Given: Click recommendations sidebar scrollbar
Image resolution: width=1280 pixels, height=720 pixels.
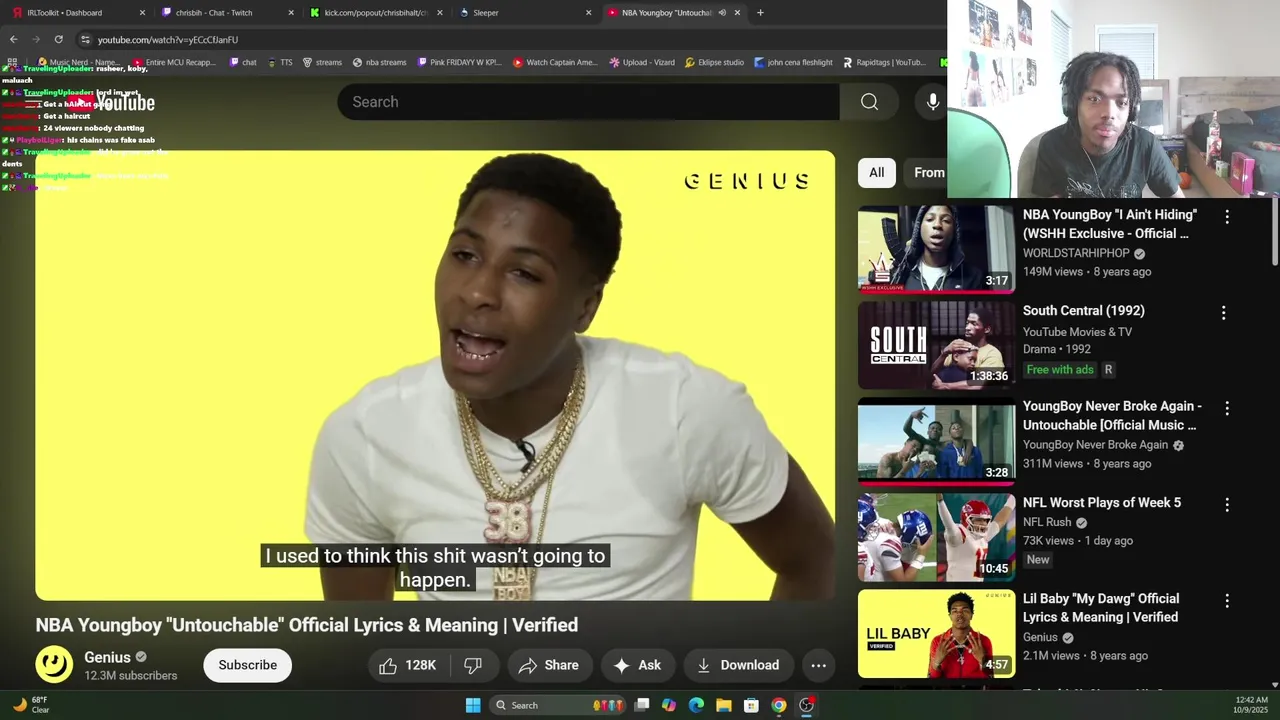Looking at the screenshot, I should pyautogui.click(x=1274, y=232).
